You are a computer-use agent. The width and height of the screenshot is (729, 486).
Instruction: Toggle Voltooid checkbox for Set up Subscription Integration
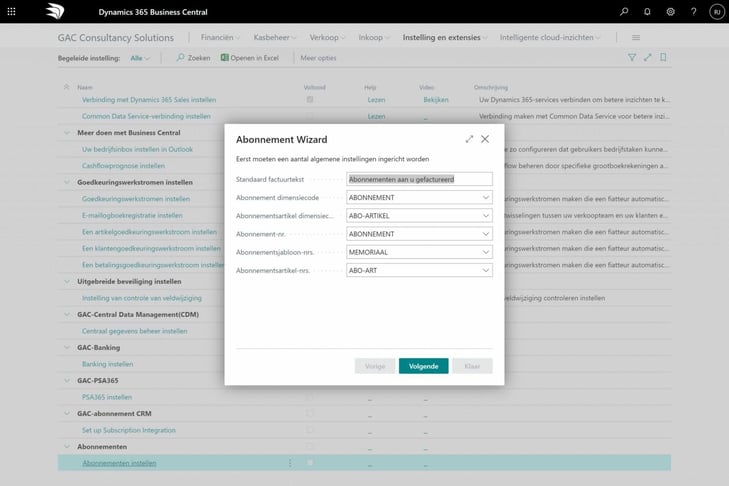(310, 430)
